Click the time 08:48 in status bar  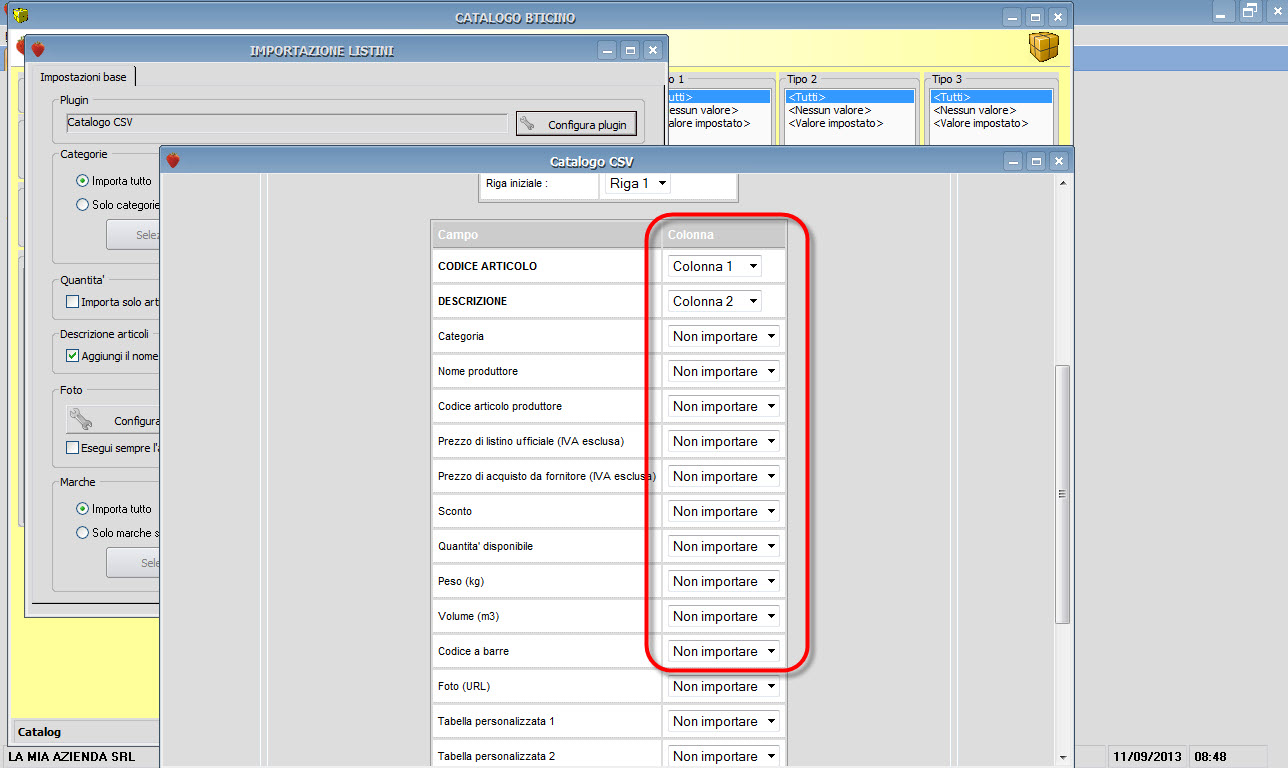click(1210, 757)
